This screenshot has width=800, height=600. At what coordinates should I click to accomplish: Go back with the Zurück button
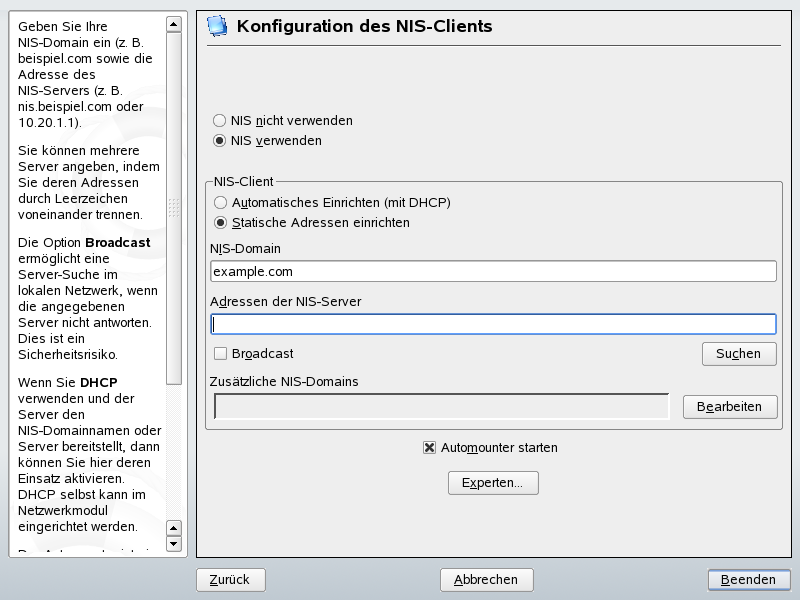(x=230, y=580)
